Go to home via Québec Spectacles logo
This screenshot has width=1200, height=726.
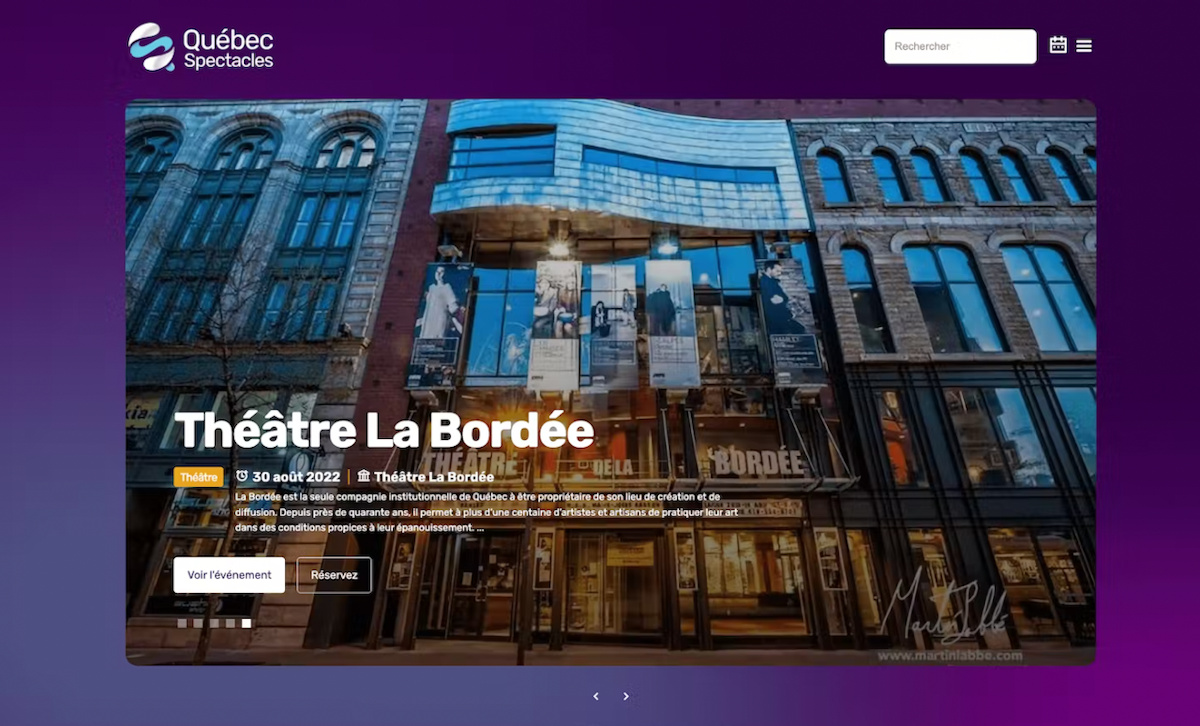pyautogui.click(x=201, y=47)
